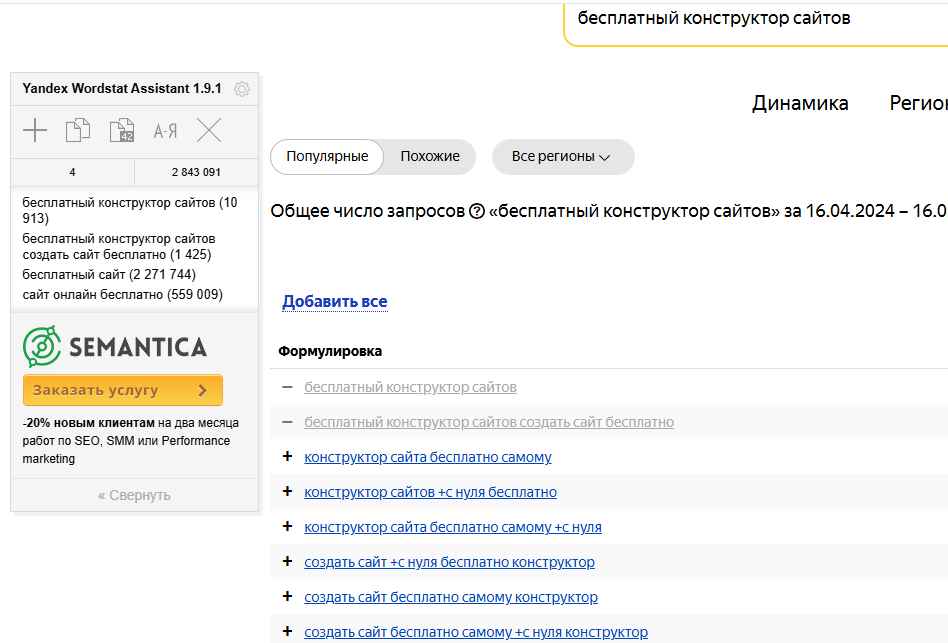
Task: Add 'конструктор сайтов +с нуля бесплатно' via plus
Action: click(287, 491)
